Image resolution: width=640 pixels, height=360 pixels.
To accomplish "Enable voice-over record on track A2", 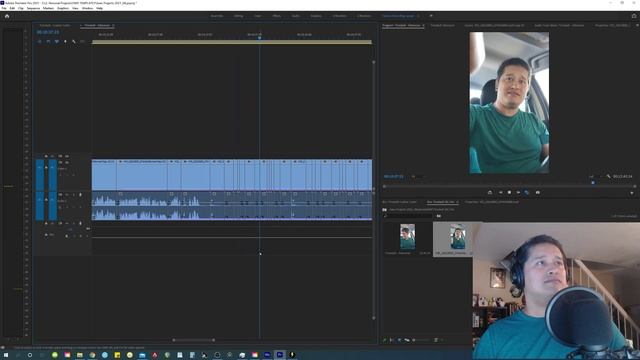I will [x=80, y=223].
